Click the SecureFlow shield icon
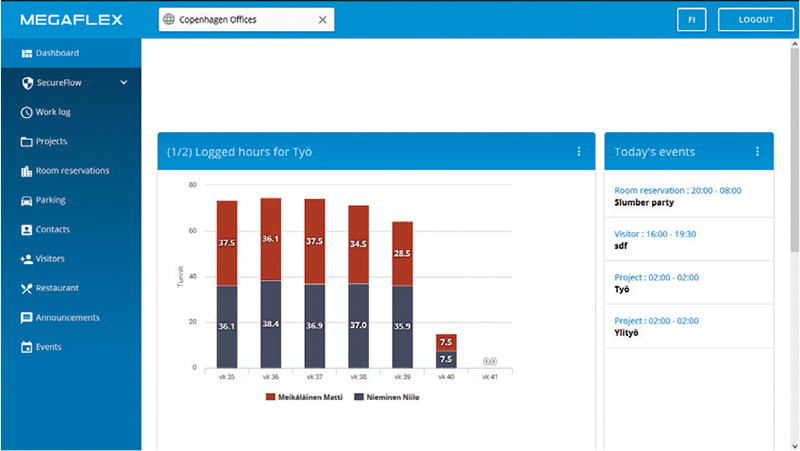 [x=27, y=83]
